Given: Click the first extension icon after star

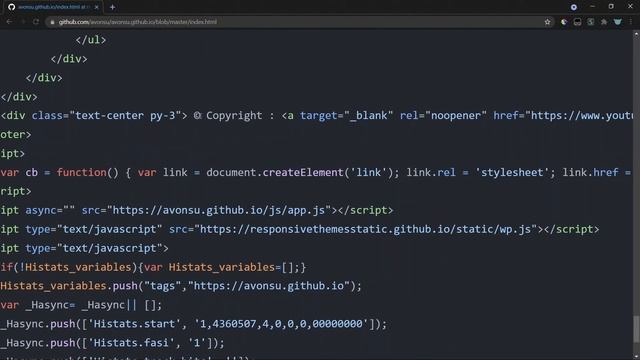Looking at the screenshot, I should click(x=564, y=22).
